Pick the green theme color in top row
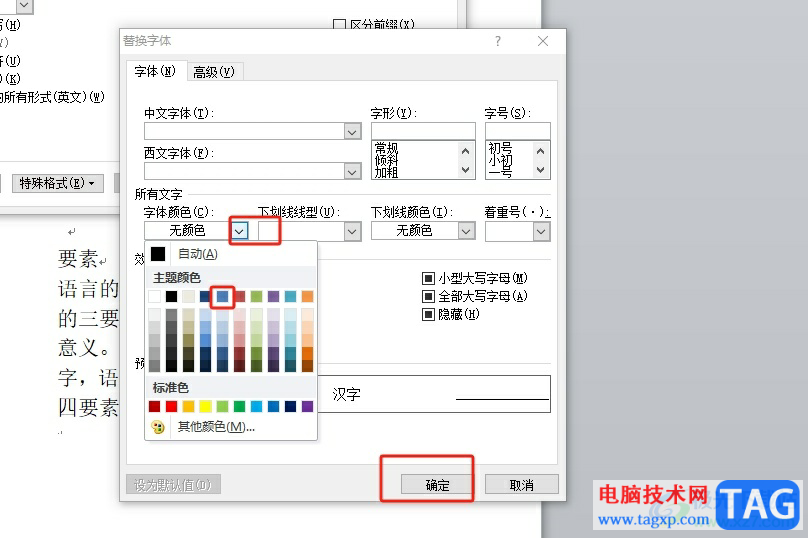The width and height of the screenshot is (808, 538). [x=257, y=296]
